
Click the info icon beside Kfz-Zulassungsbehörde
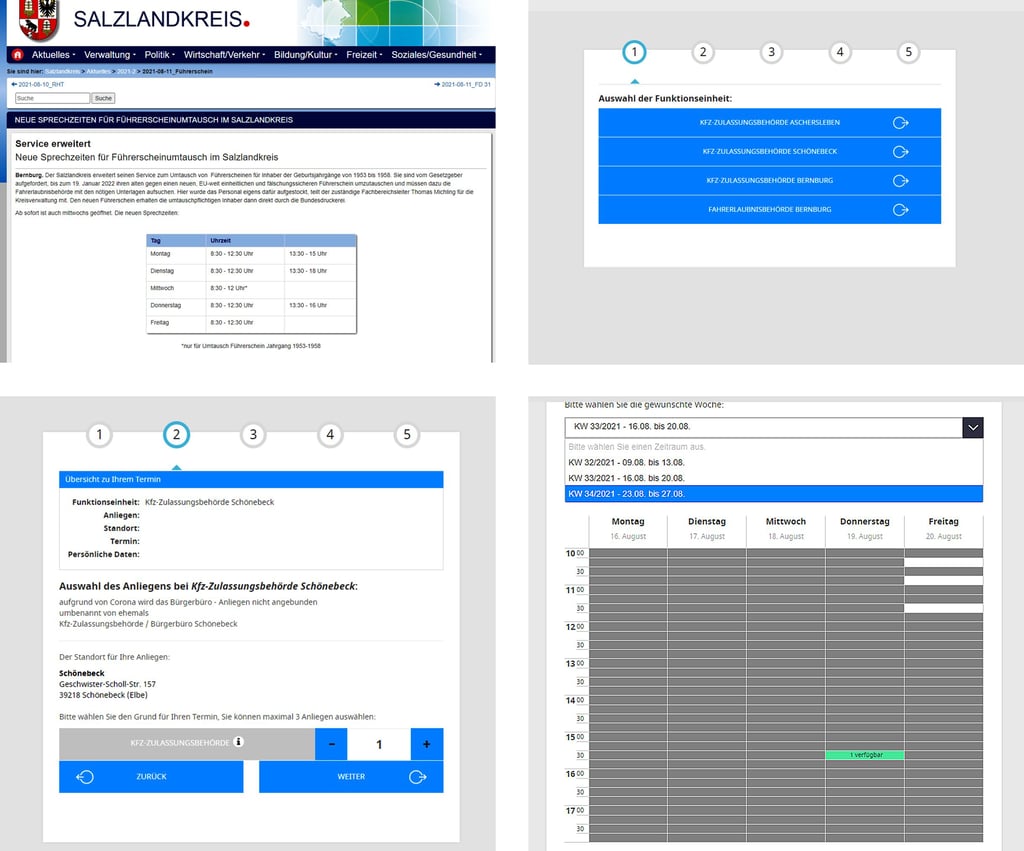[x=238, y=742]
